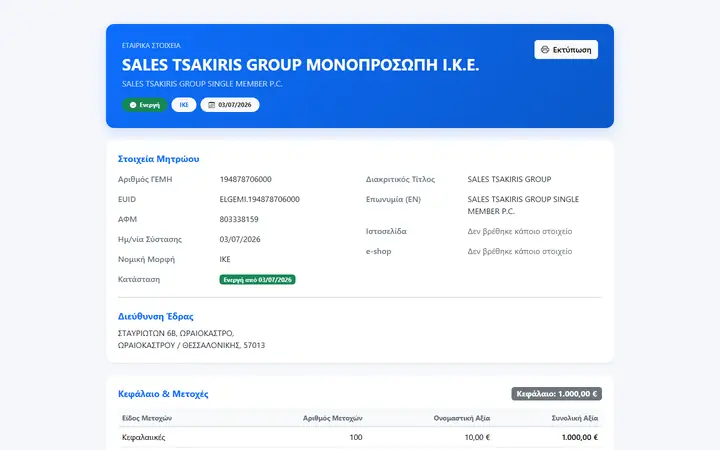Click the IKE legal form badge
The width and height of the screenshot is (720, 450).
[184, 105]
